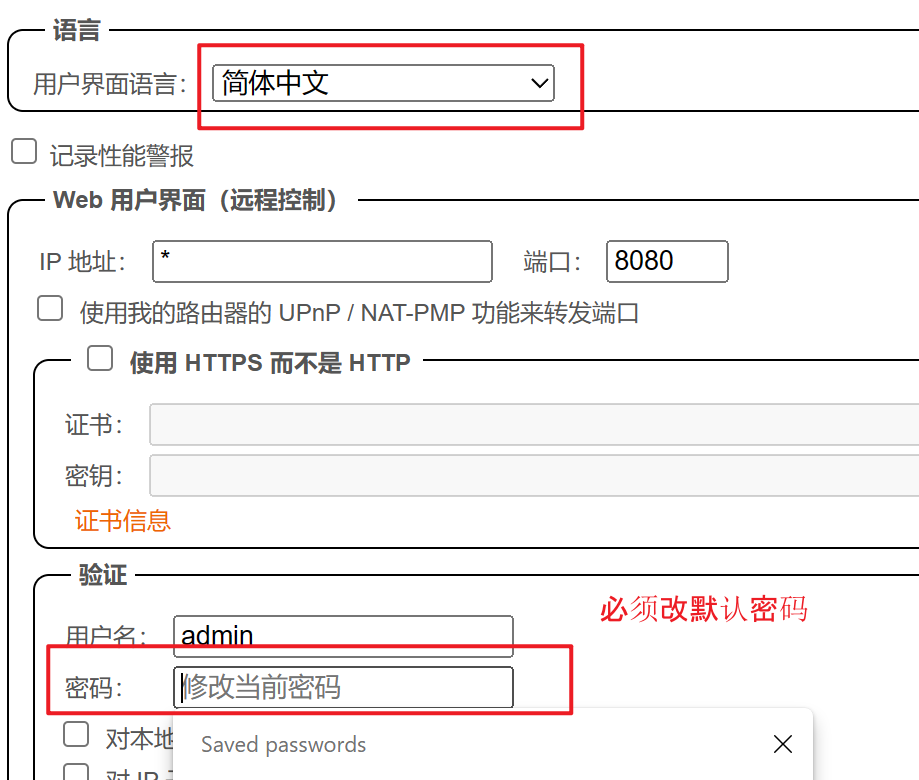The height and width of the screenshot is (780, 919).
Task: Select 简体中文 in the language combo box
Action: [383, 83]
